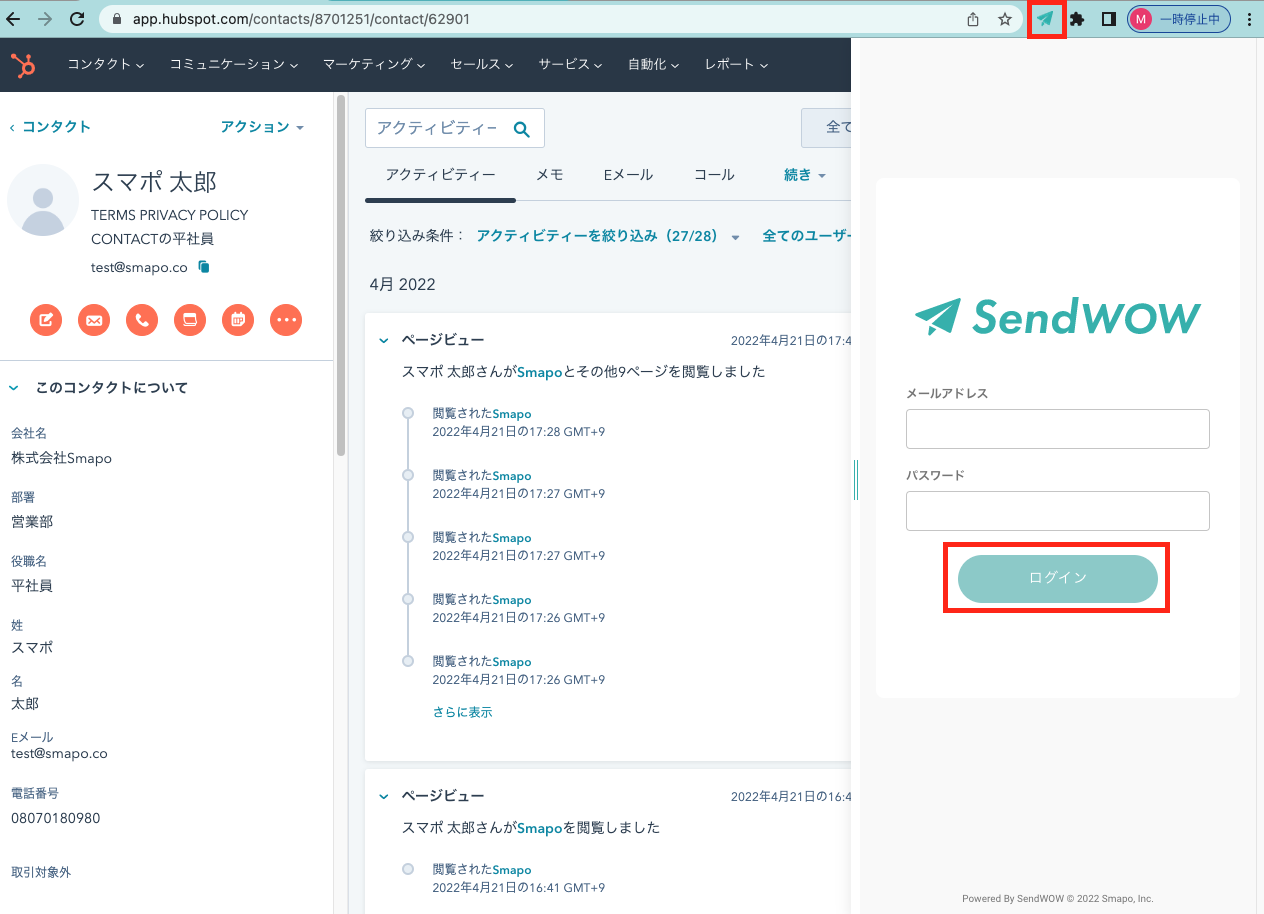Open the アクション dropdown

point(262,127)
